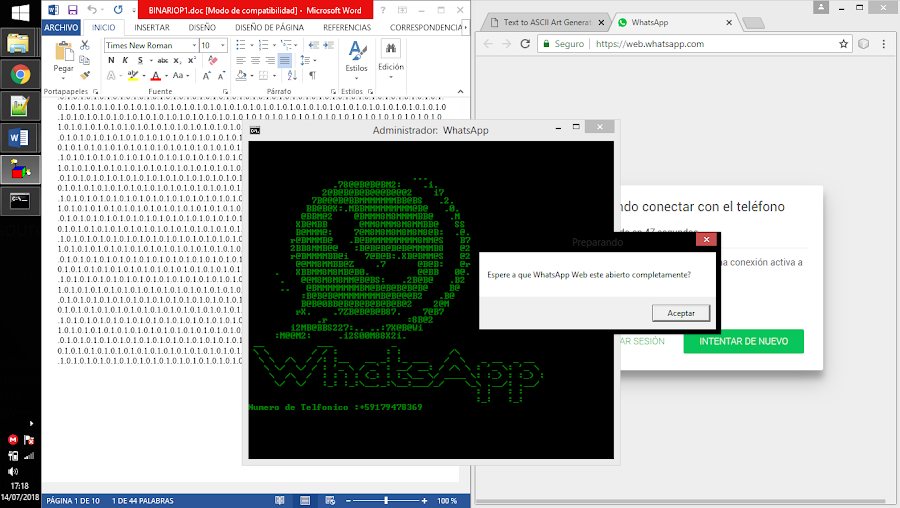The image size is (900, 508).
Task: Expand the bullet list style dropdown
Action: click(x=252, y=45)
